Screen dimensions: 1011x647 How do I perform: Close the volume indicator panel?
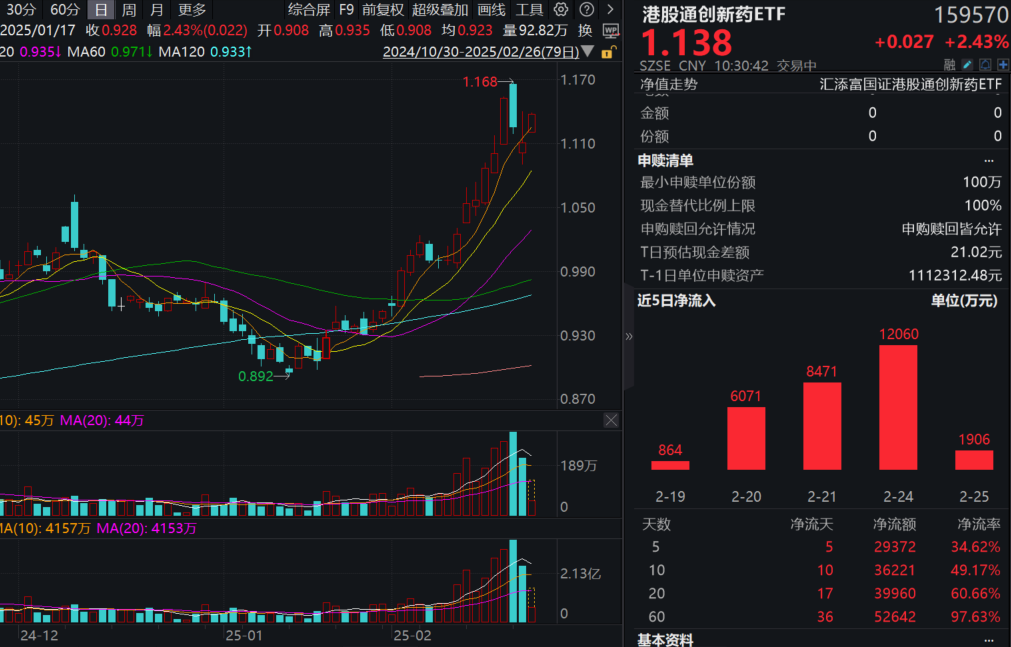point(611,420)
